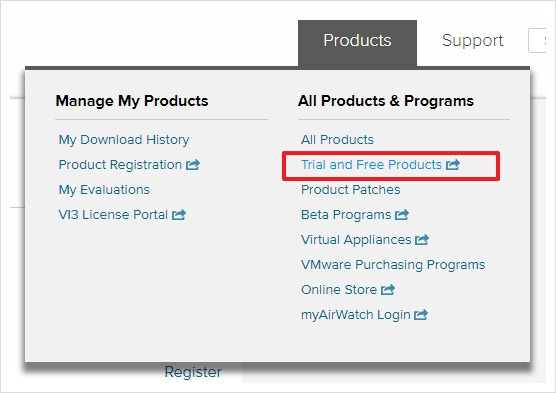The width and height of the screenshot is (556, 393).
Task: Click the external-link icon beside Virtual Appliances
Action: [x=422, y=240]
